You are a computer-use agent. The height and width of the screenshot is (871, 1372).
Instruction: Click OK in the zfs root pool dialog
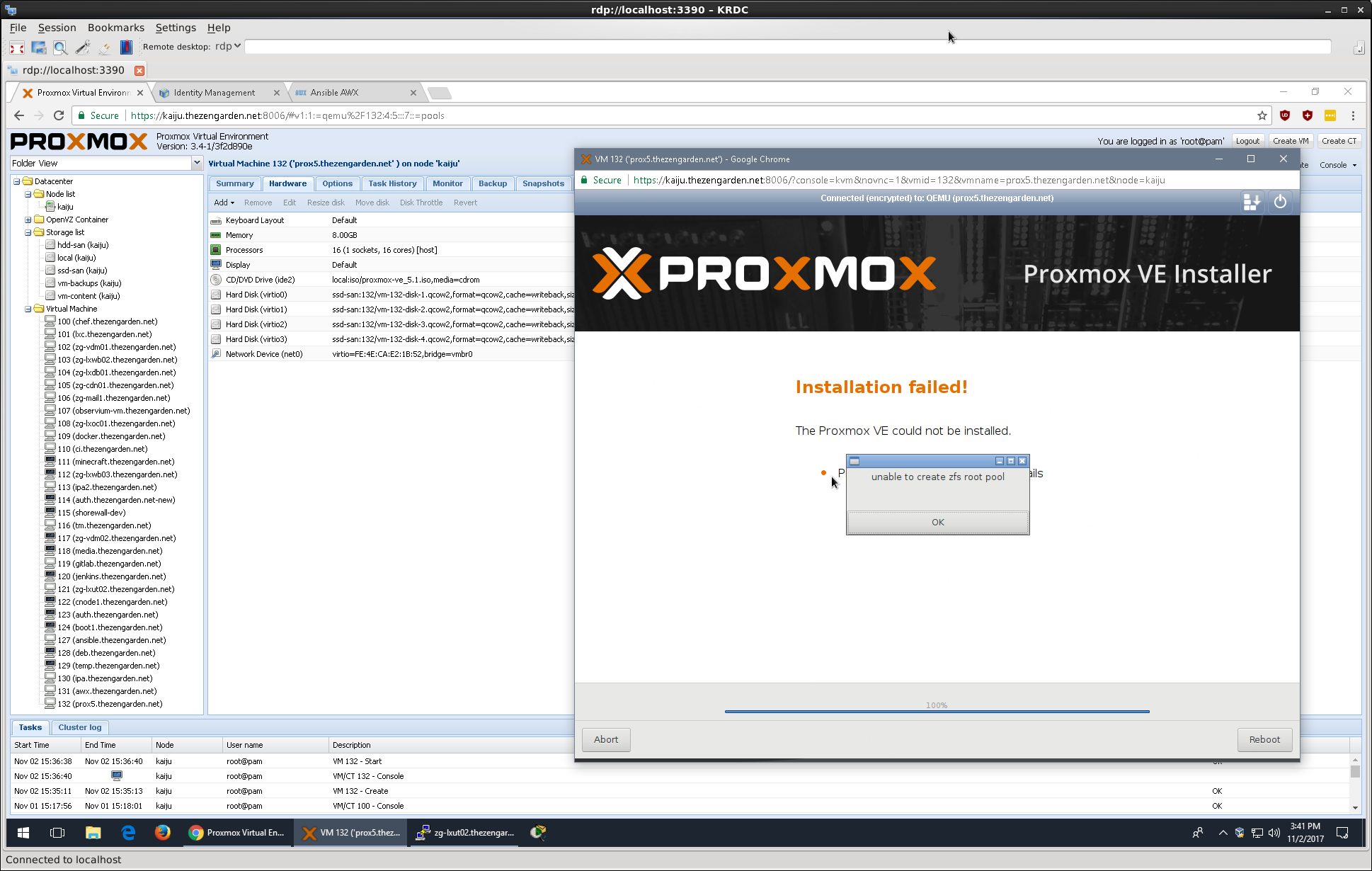pos(938,522)
